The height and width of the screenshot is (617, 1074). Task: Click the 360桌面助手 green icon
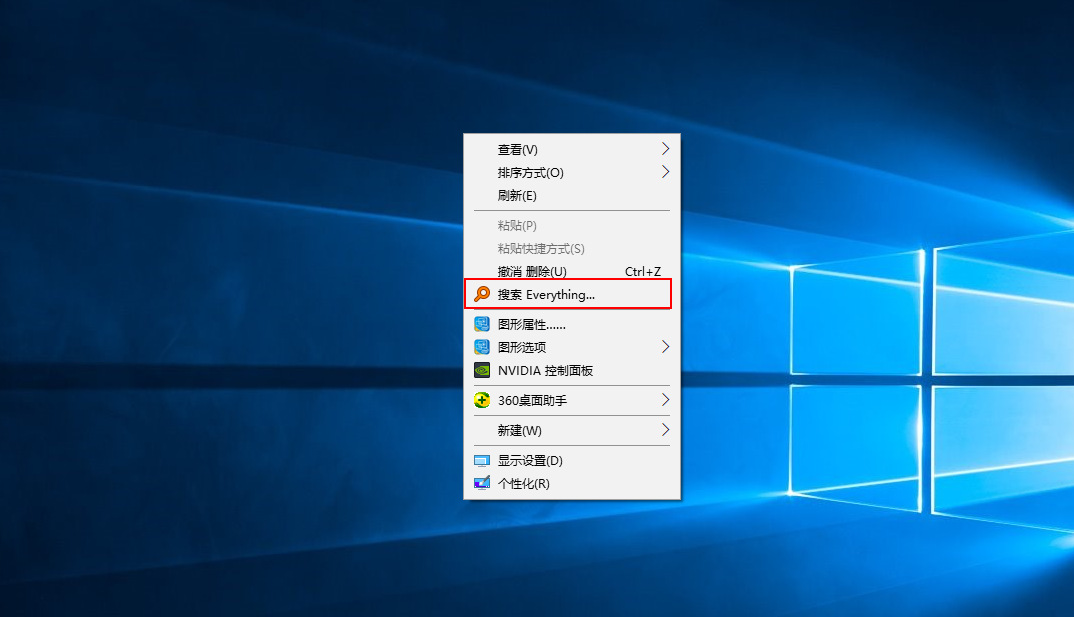(482, 400)
